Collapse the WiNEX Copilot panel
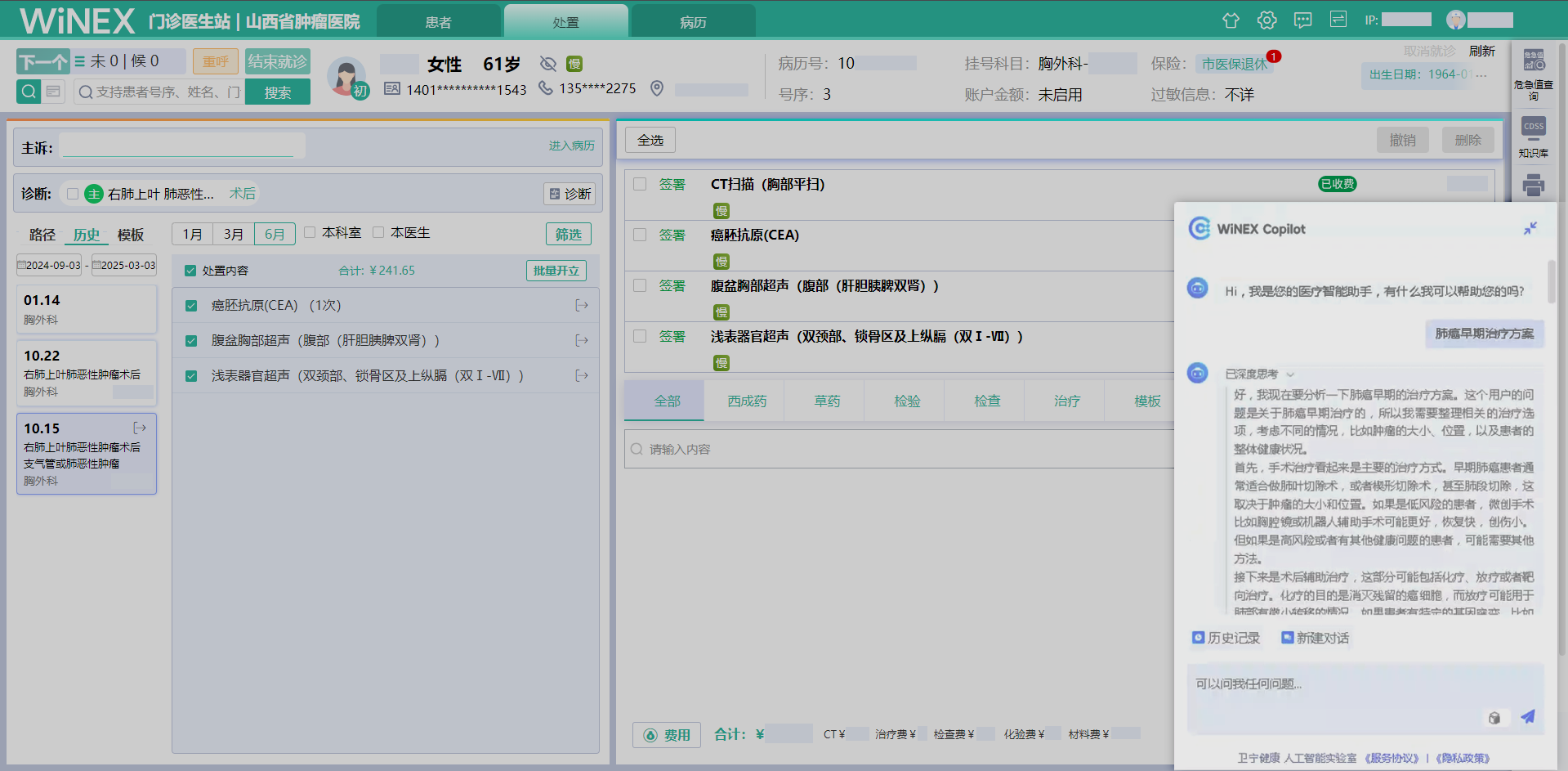Screen dimensions: 1568x771 1530,229
